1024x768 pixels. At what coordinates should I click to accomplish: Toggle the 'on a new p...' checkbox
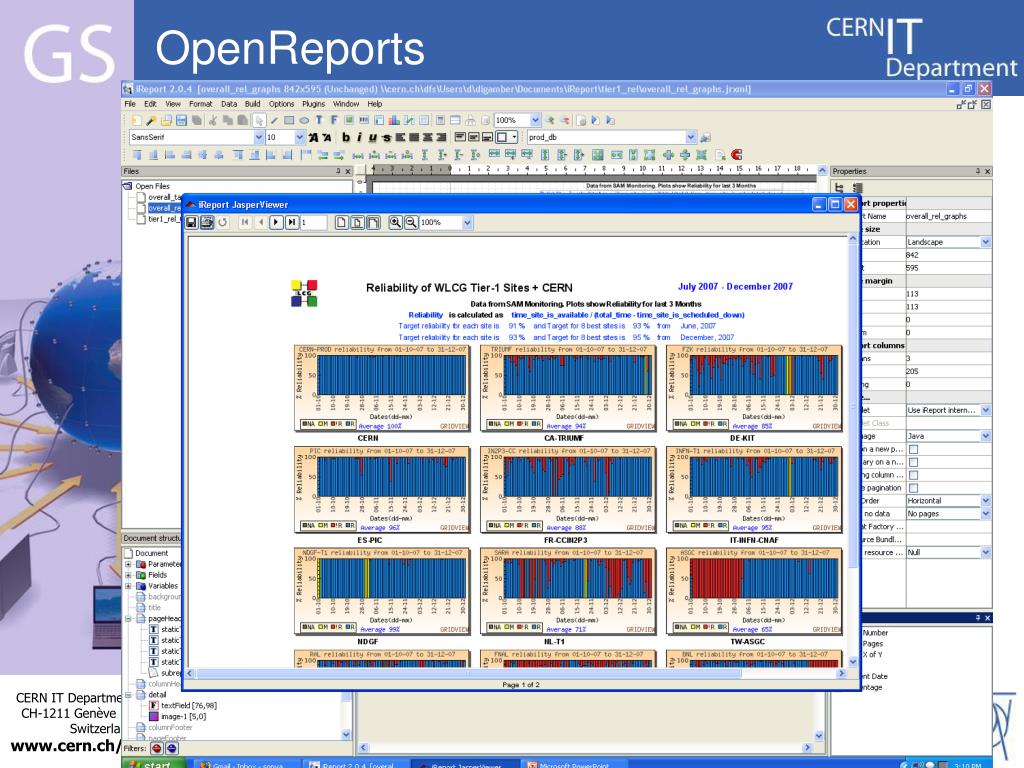[914, 449]
